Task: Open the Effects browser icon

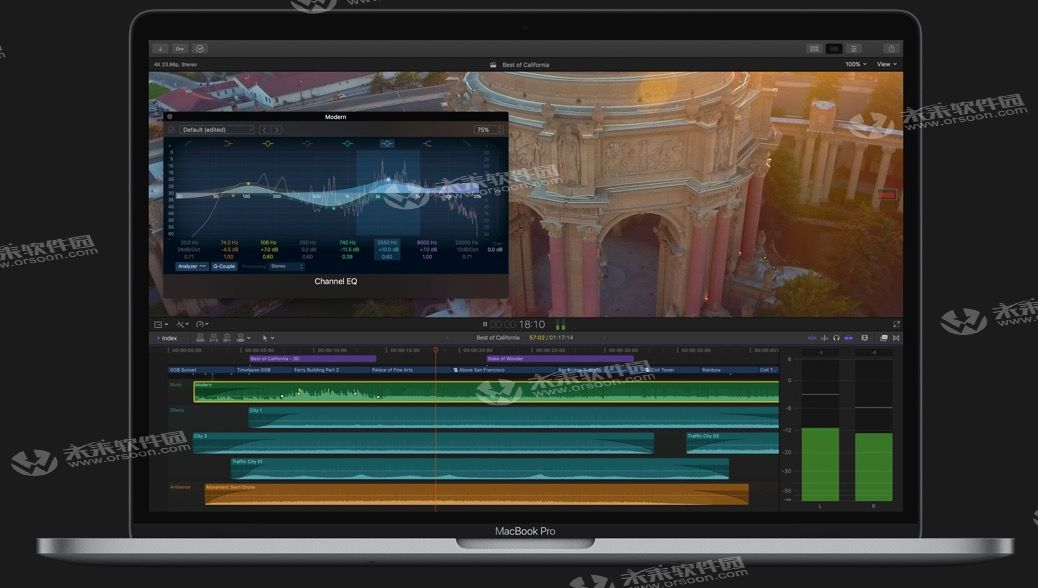Action: 884,338
